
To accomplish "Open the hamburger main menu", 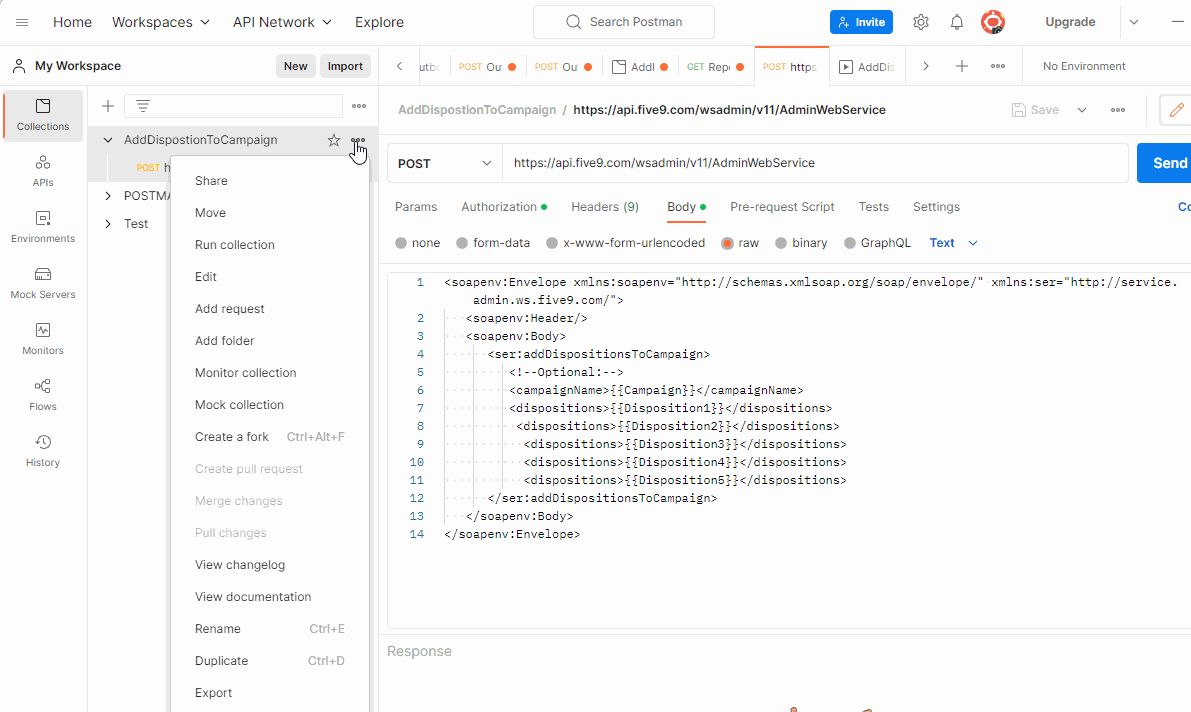I will (x=22, y=22).
